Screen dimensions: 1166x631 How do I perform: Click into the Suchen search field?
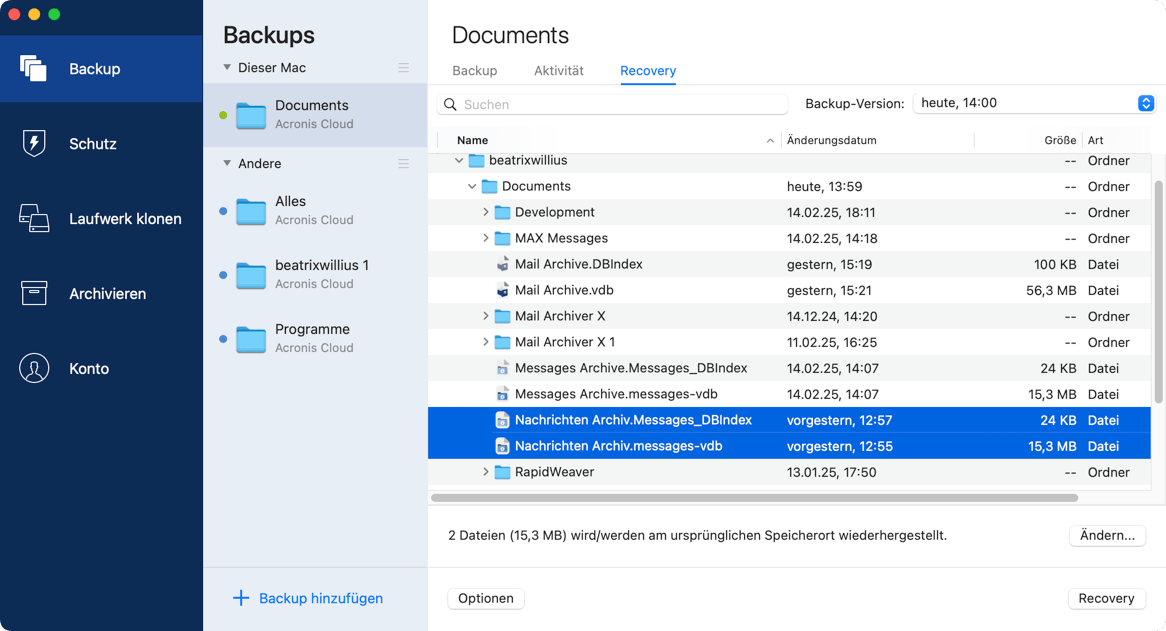pos(612,105)
